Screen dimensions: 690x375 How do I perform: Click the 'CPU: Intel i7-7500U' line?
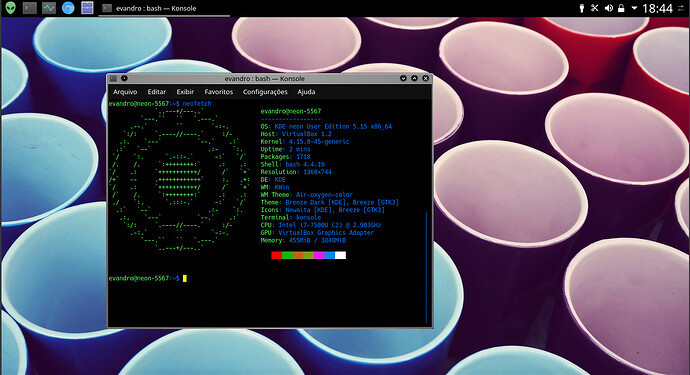tap(321, 225)
